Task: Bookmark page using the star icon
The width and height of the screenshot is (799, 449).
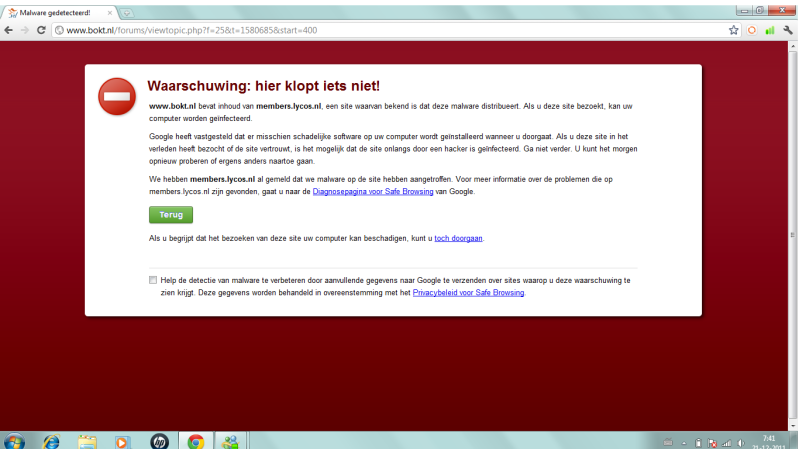Action: pos(733,30)
